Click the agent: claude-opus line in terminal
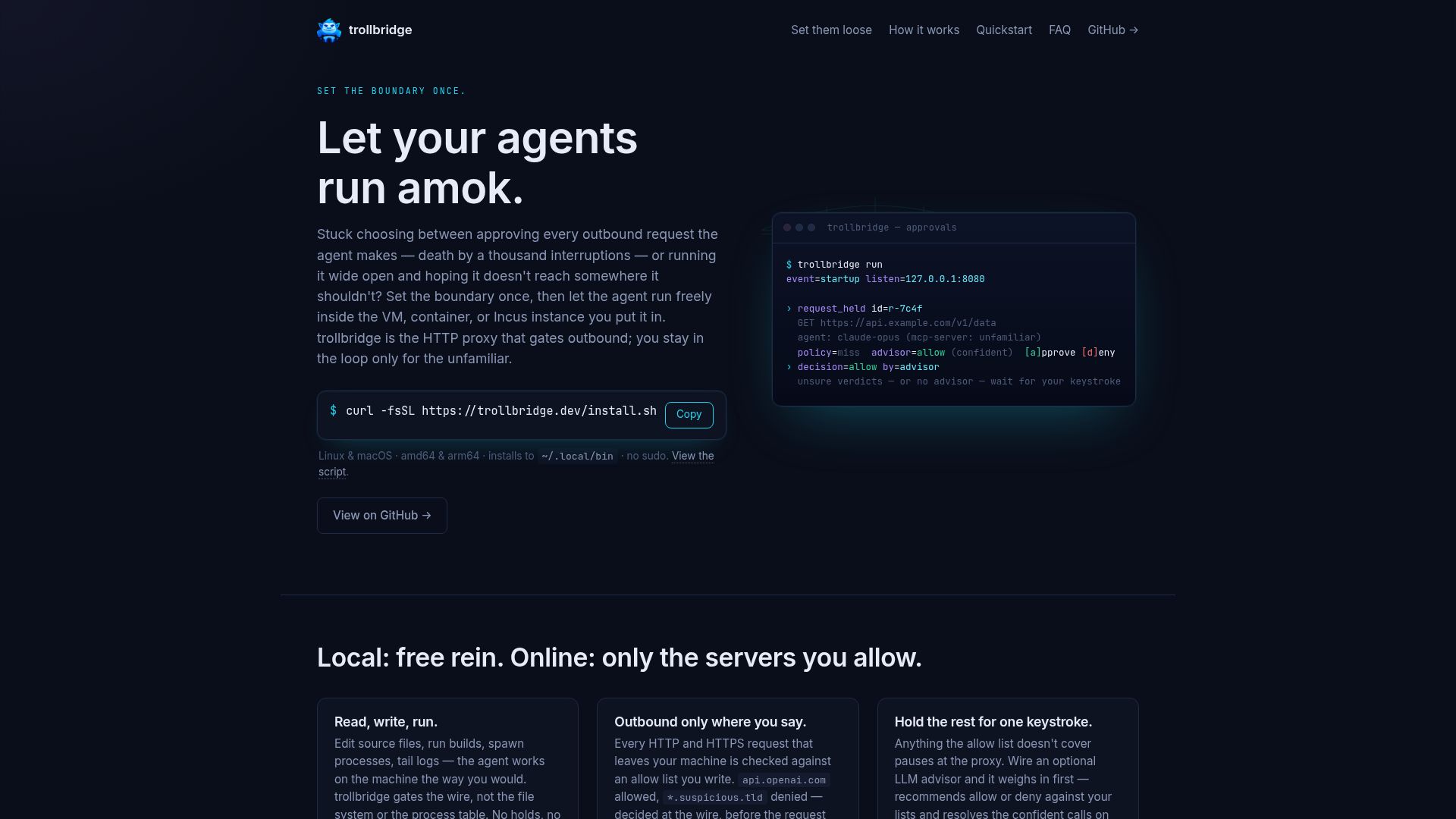The width and height of the screenshot is (1456, 819). [x=919, y=337]
